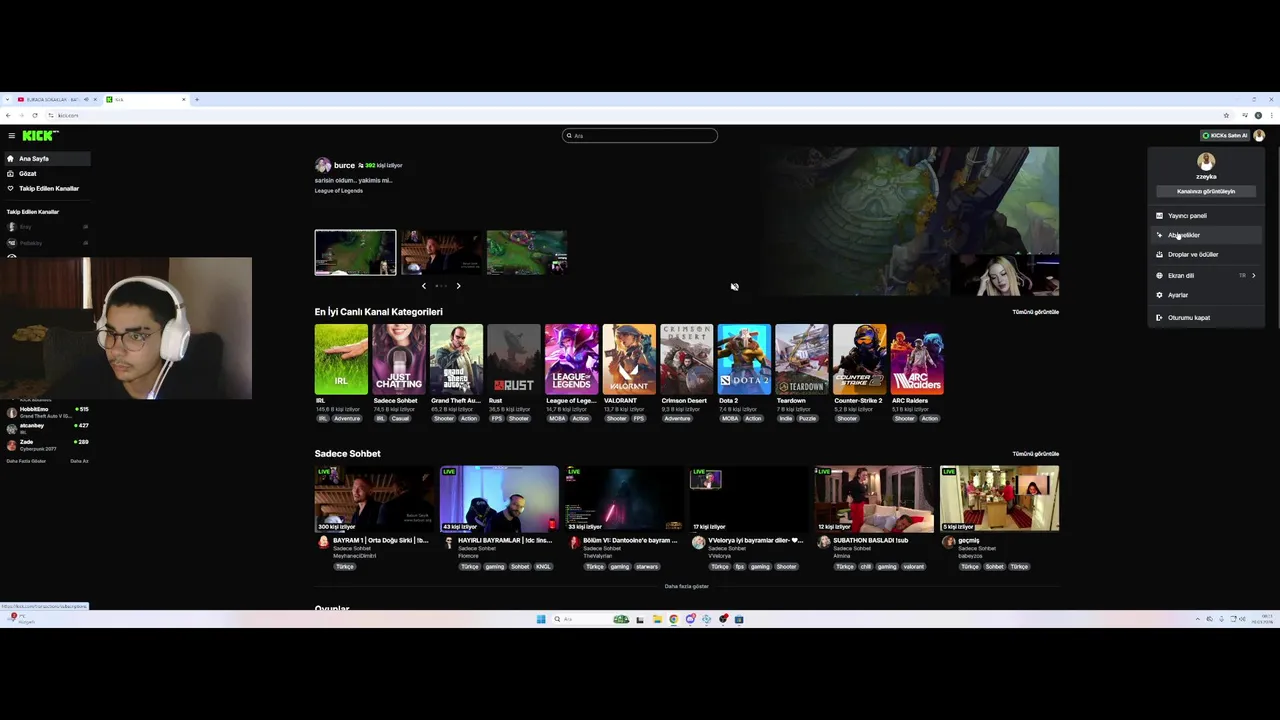
Task: Open the Counter-Strike 2 category card
Action: [860, 359]
